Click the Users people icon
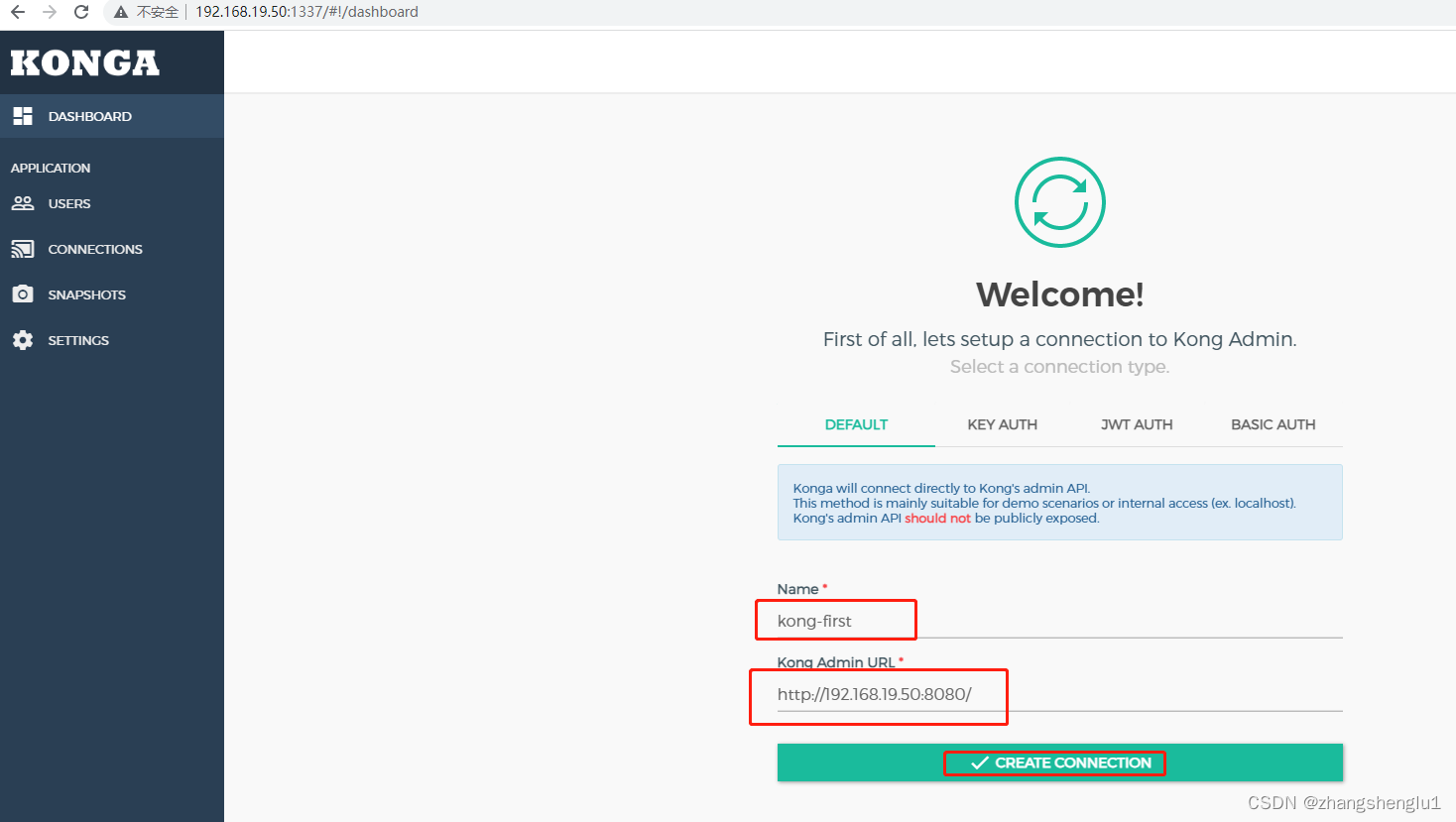 coord(23,203)
